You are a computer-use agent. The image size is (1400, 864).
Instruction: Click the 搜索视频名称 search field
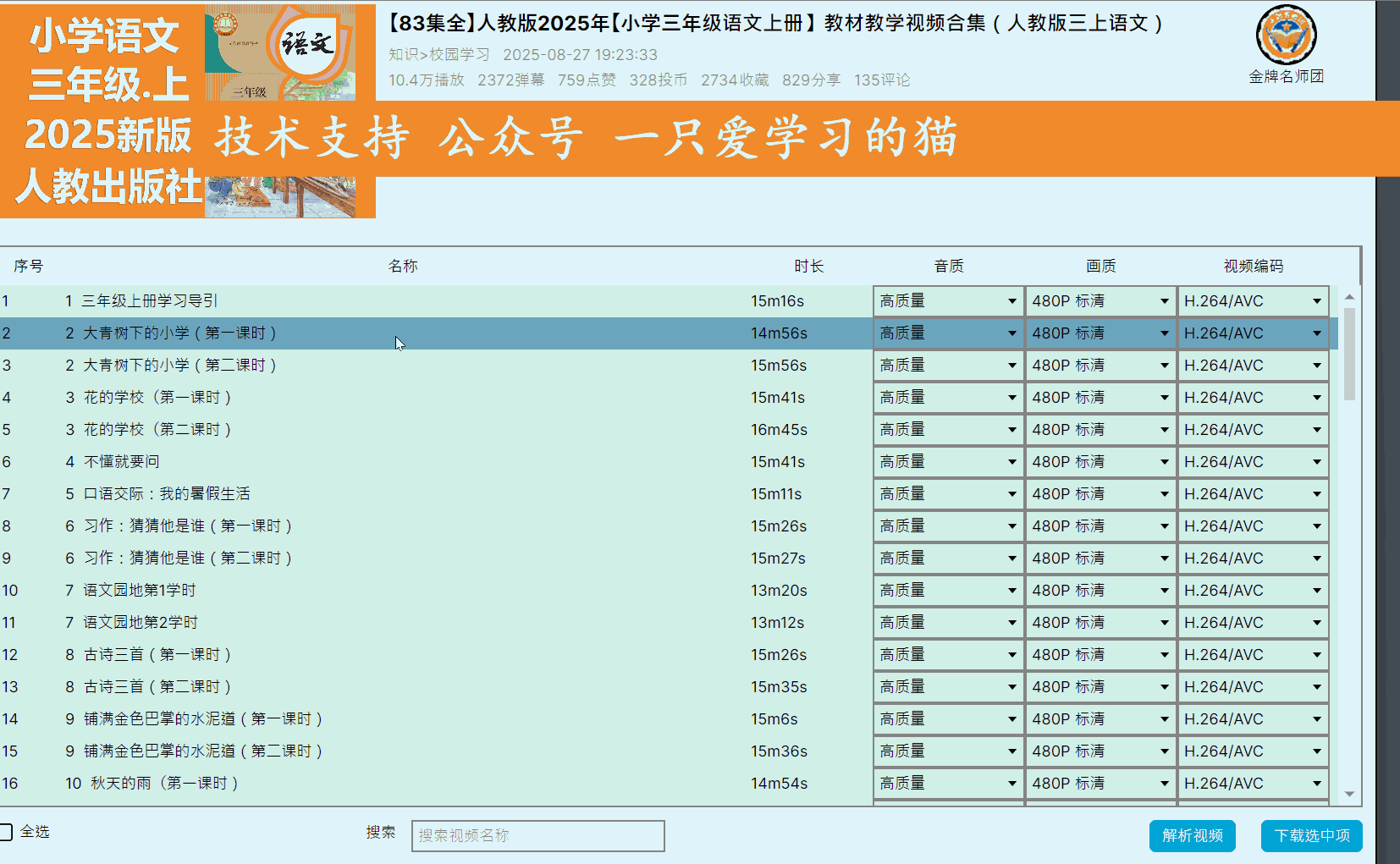(x=537, y=836)
